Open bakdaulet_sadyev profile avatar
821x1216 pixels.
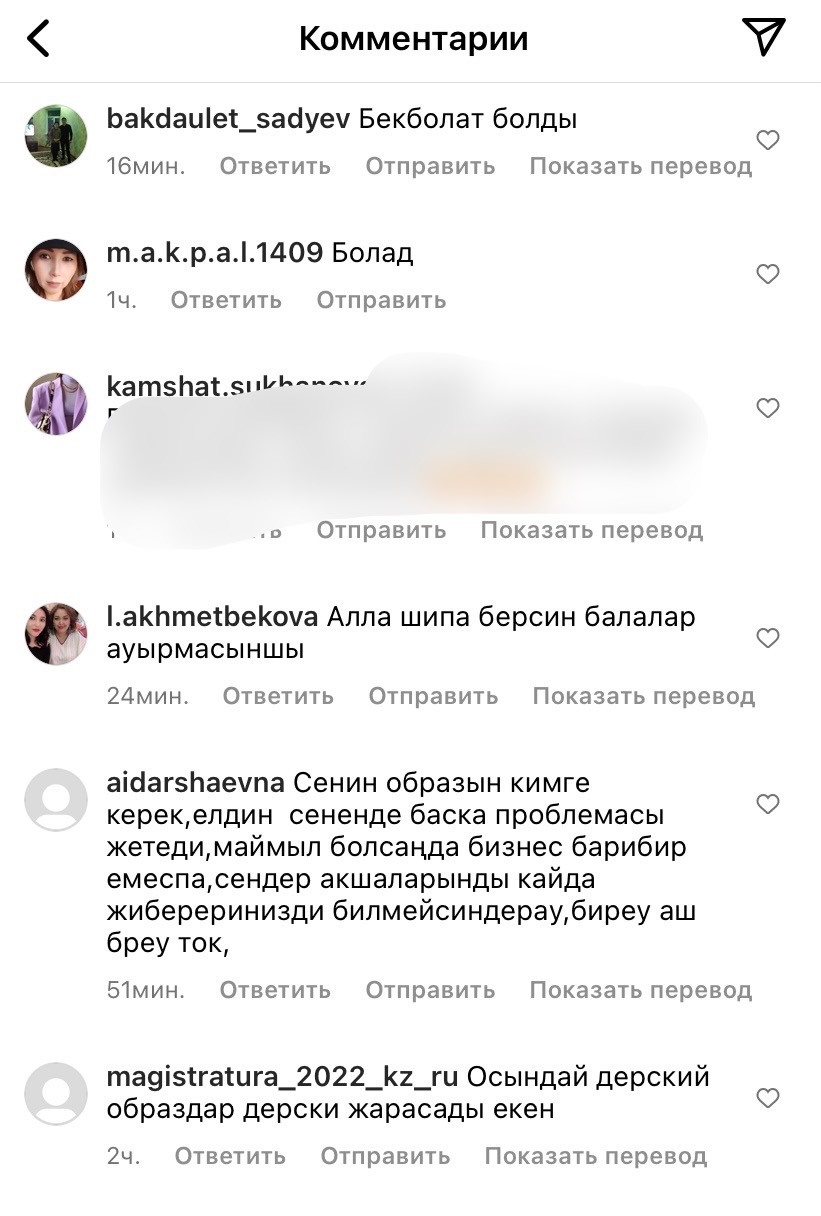[56, 135]
